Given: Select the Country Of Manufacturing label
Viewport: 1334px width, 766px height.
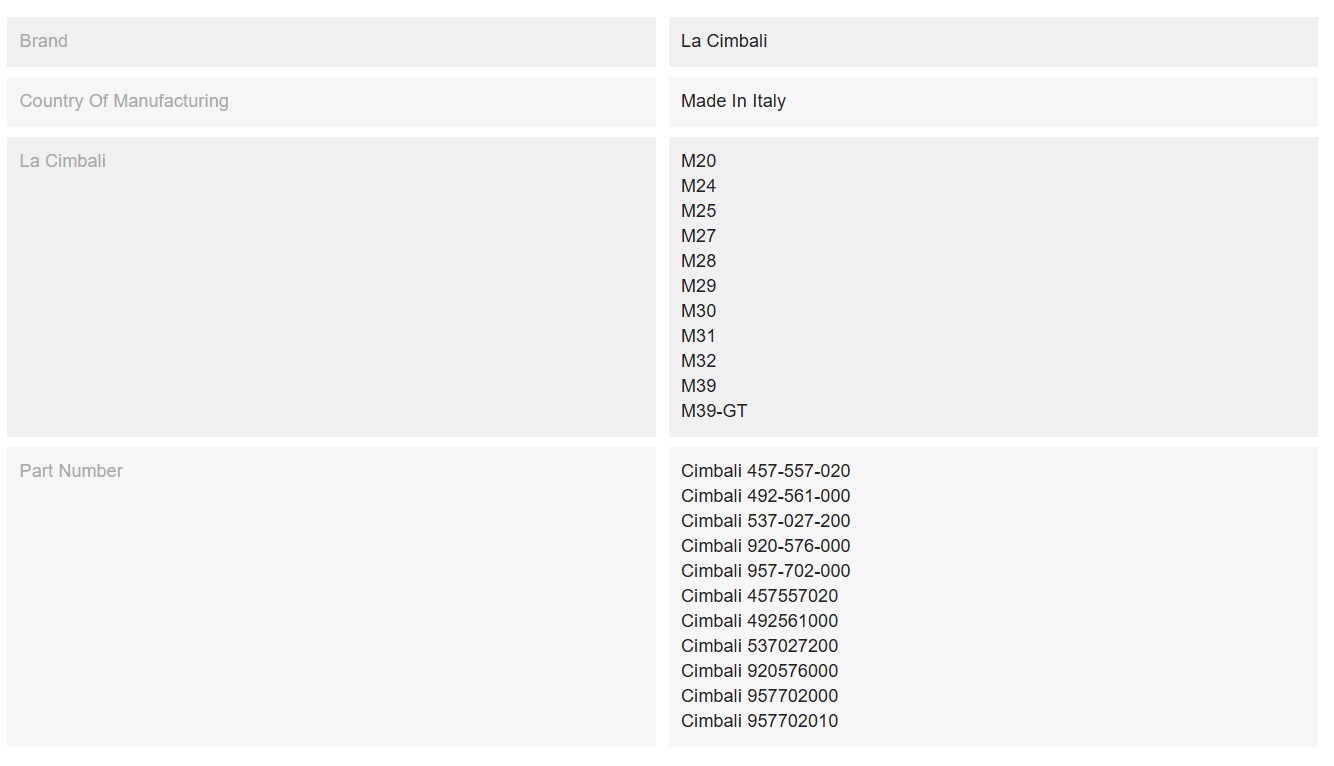Looking at the screenshot, I should (x=124, y=101).
